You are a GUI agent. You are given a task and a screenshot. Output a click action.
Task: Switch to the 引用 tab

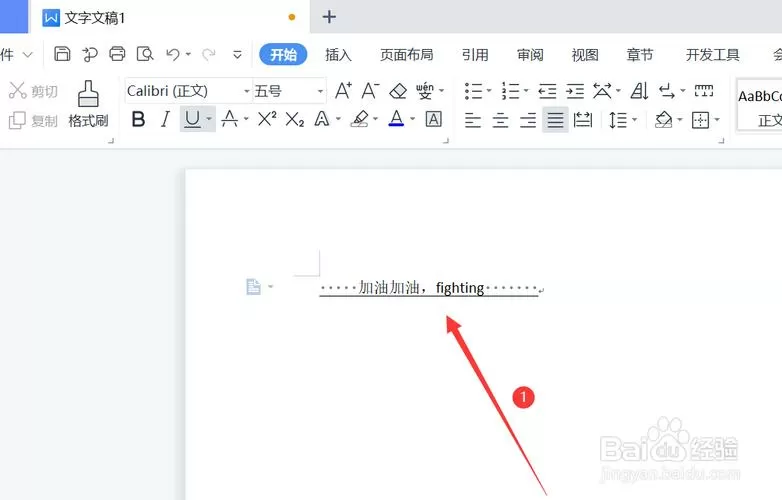tap(475, 54)
